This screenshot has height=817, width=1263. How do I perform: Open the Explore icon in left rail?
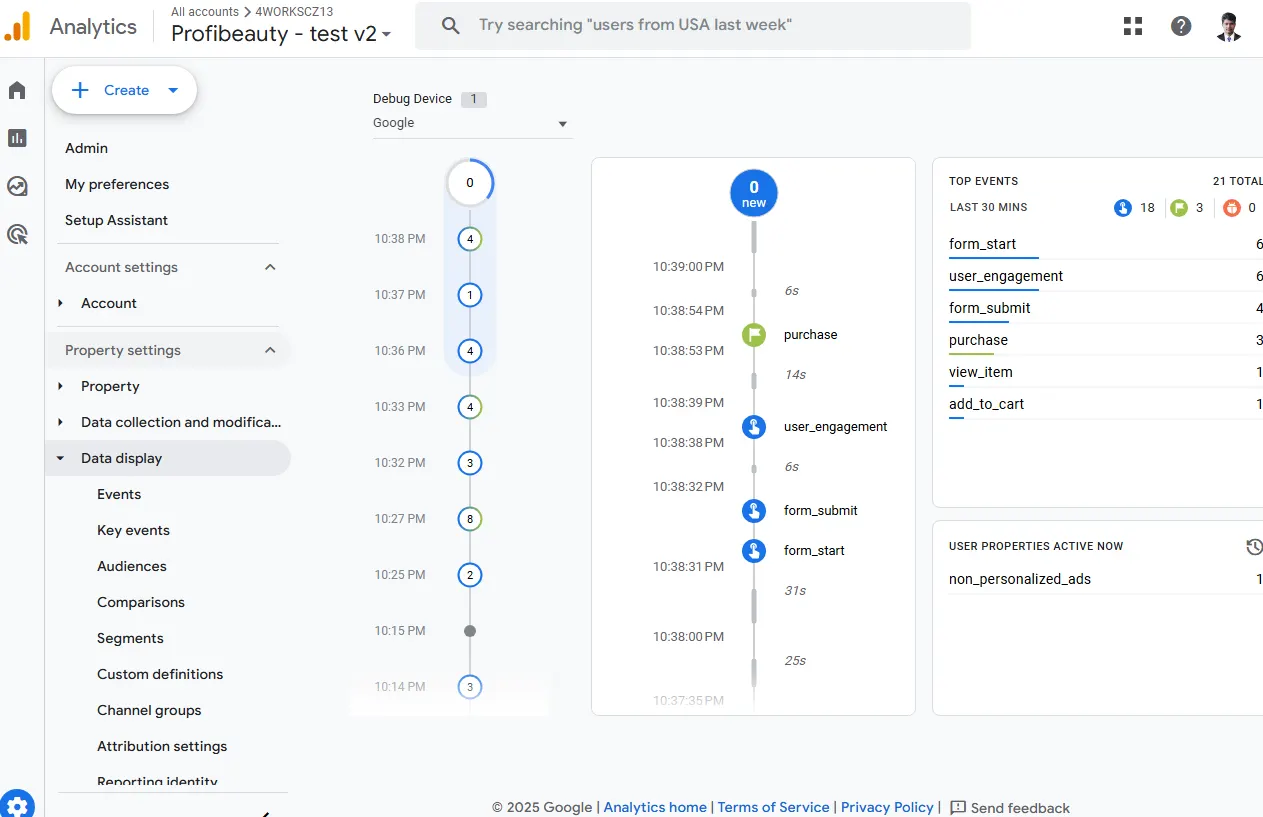[x=17, y=186]
